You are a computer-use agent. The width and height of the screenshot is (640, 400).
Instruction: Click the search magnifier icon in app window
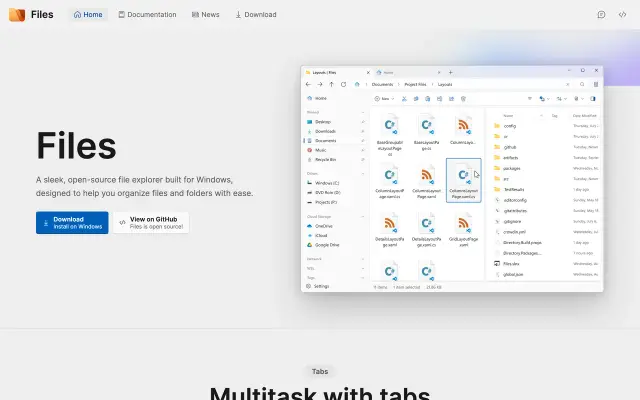(x=582, y=84)
